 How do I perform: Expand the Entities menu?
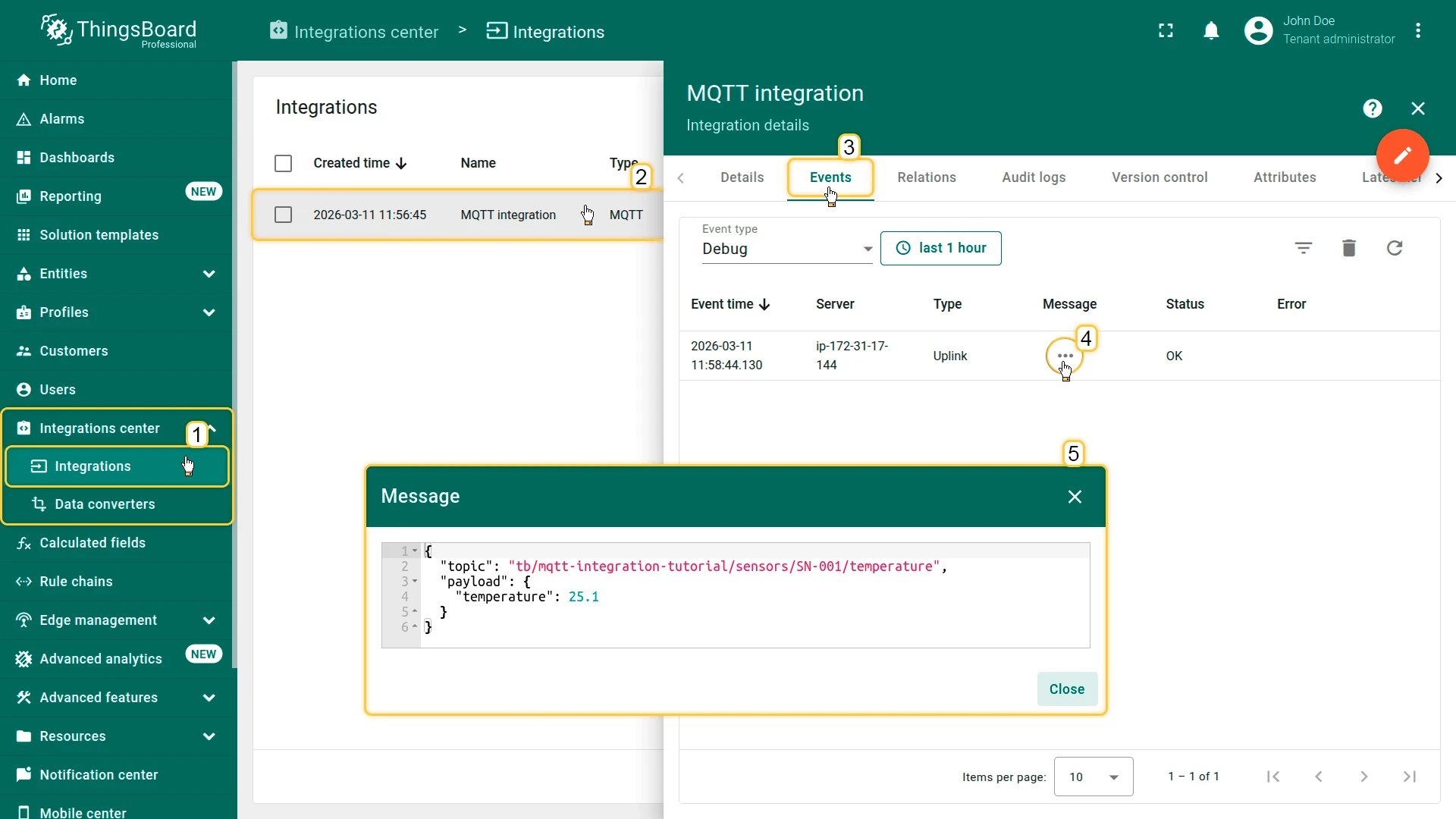pyautogui.click(x=209, y=274)
